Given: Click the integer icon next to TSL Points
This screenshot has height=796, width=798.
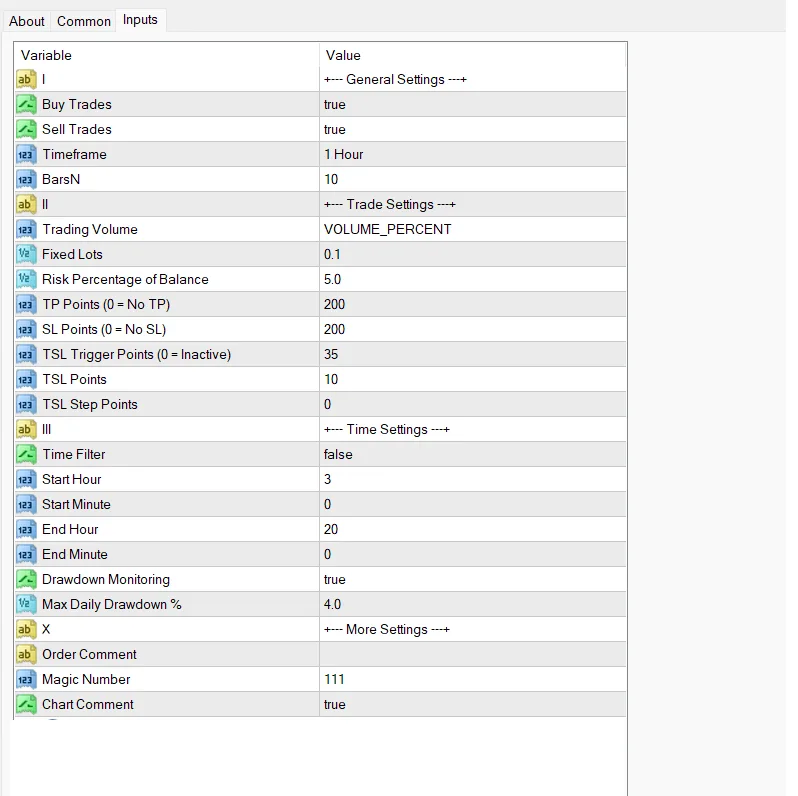Looking at the screenshot, I should click(x=27, y=380).
